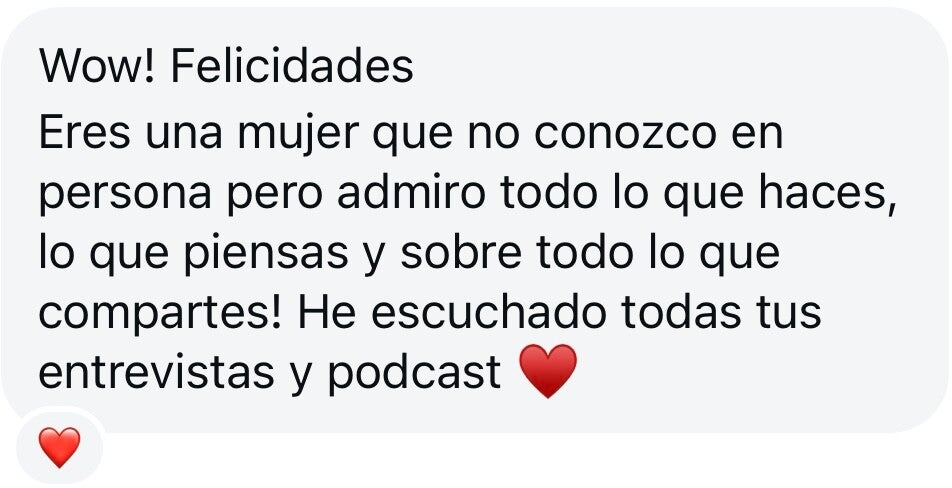This screenshot has width=952, height=488.
Task: Click the word piensas in the message
Action: [266, 254]
